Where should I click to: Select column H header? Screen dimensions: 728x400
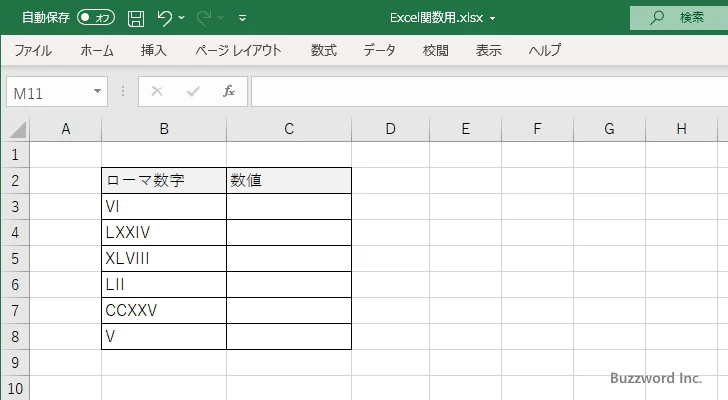[682, 129]
